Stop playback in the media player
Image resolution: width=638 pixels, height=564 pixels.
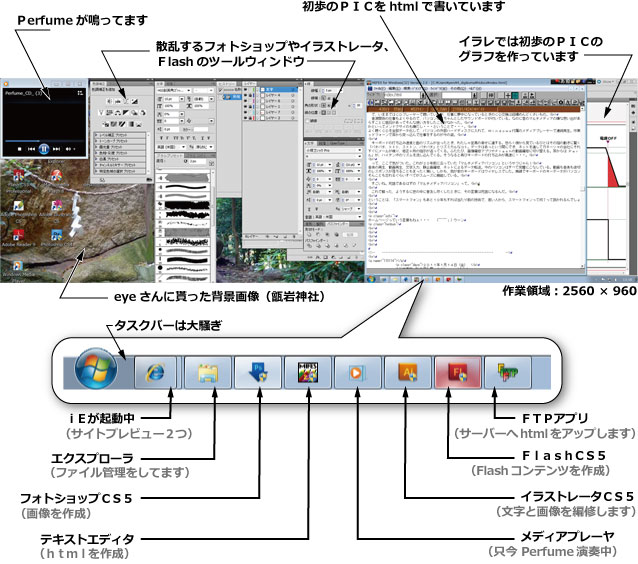pyautogui.click(x=20, y=149)
